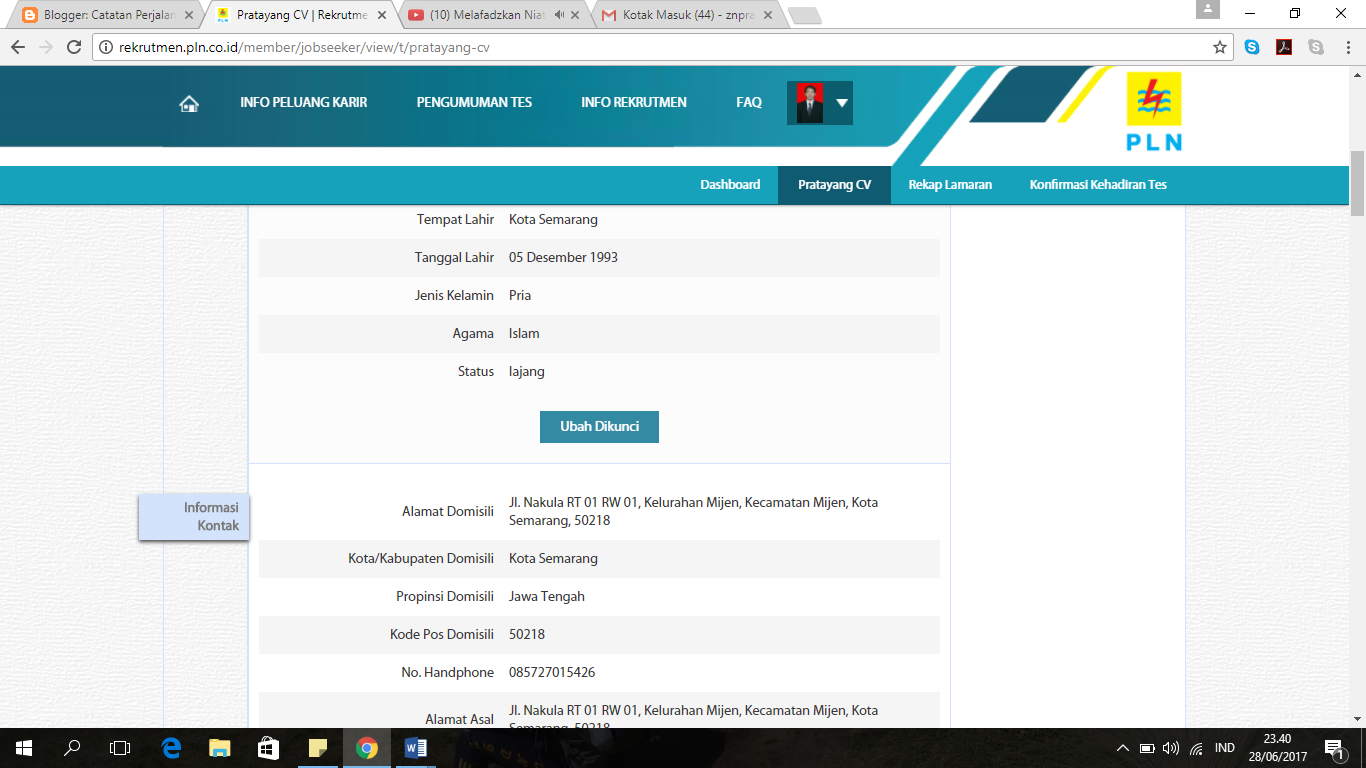Open the Konfirmasi Kehadiran Tes section

point(1100,184)
